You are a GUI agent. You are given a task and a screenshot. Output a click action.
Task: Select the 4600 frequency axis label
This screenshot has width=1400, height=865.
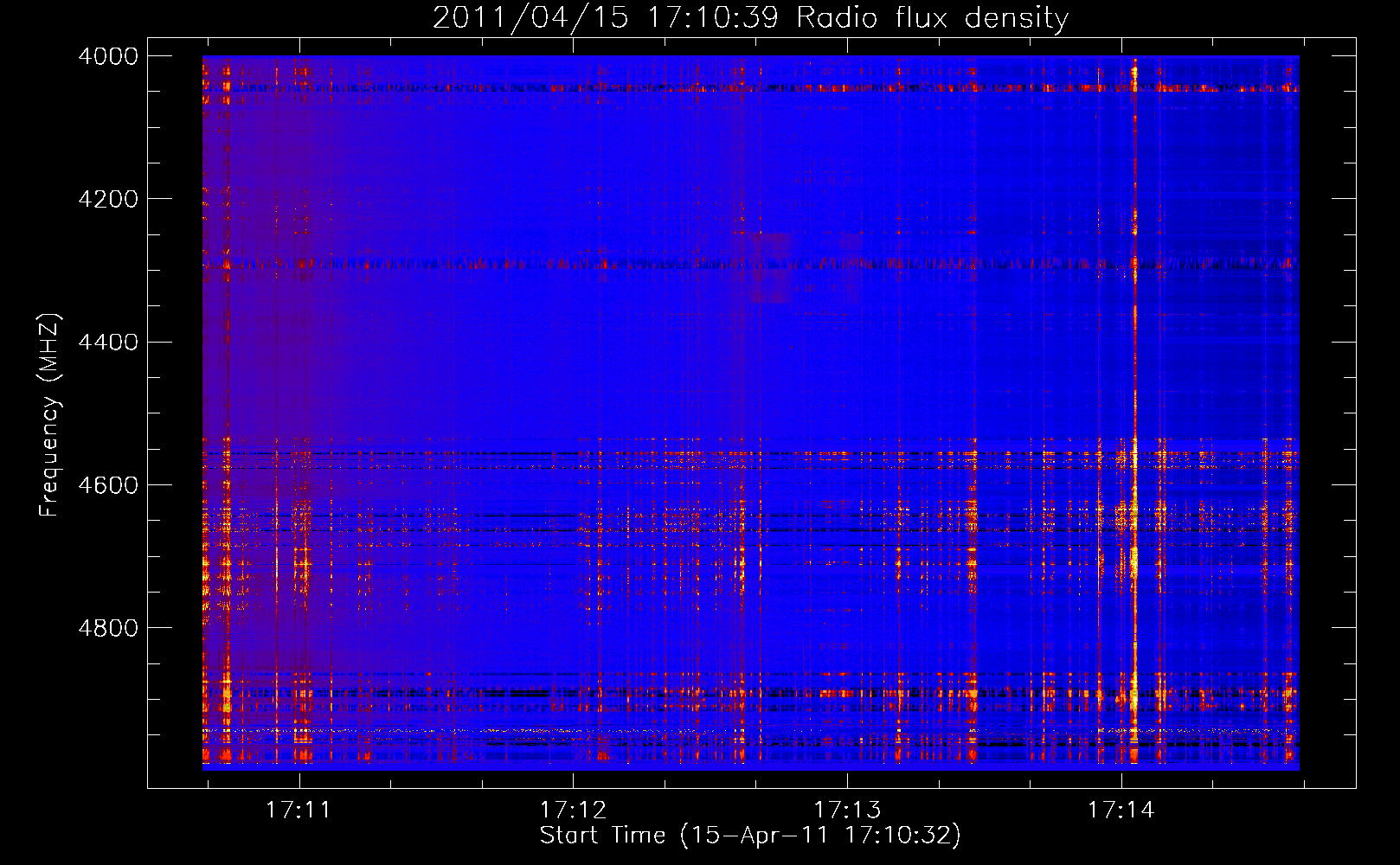(108, 485)
